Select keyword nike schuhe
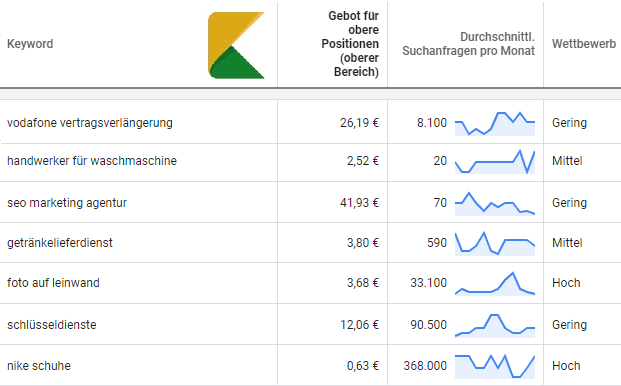621x386 pixels. [39, 365]
